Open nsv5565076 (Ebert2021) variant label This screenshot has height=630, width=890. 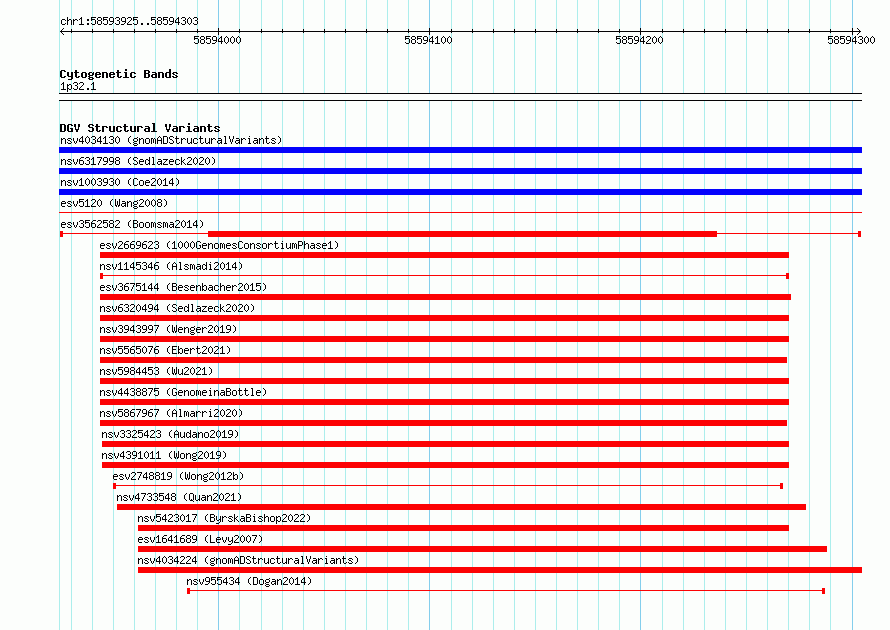(165, 350)
